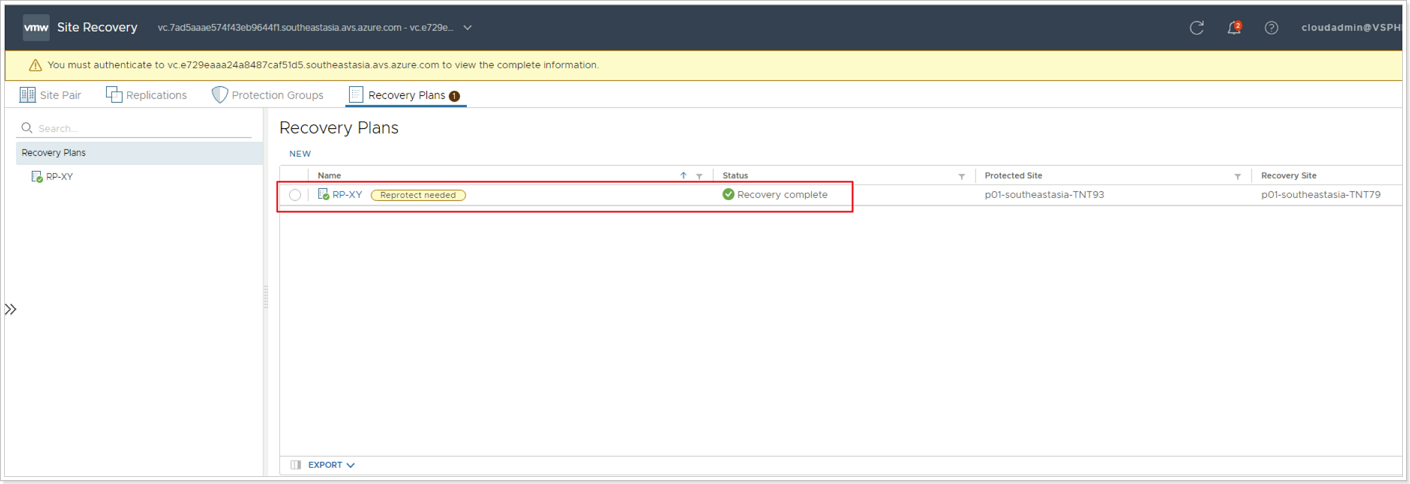The height and width of the screenshot is (484, 1410).
Task: Open the help question mark menu
Action: pyautogui.click(x=1271, y=28)
